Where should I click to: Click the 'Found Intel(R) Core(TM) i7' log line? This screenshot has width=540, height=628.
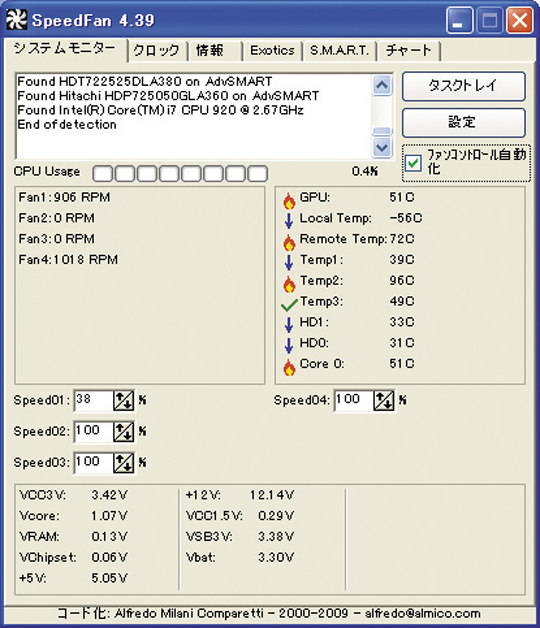(160, 110)
